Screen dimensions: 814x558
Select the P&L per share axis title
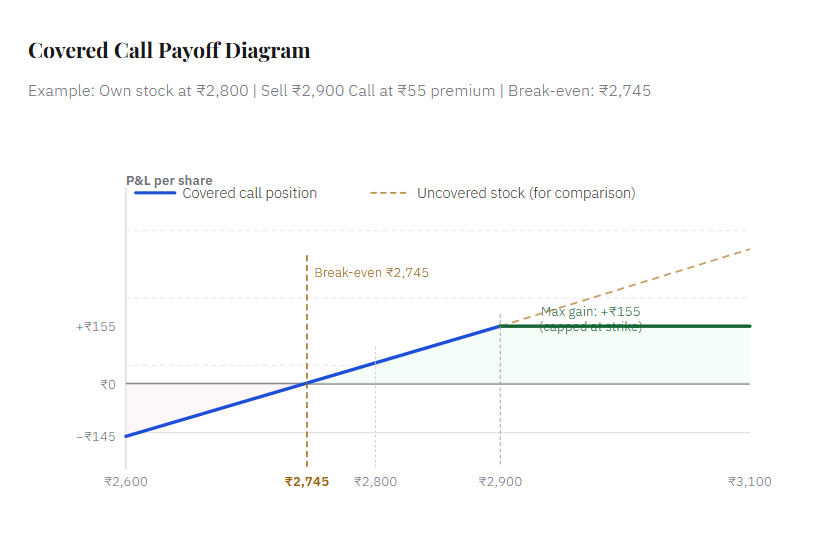[169, 181]
